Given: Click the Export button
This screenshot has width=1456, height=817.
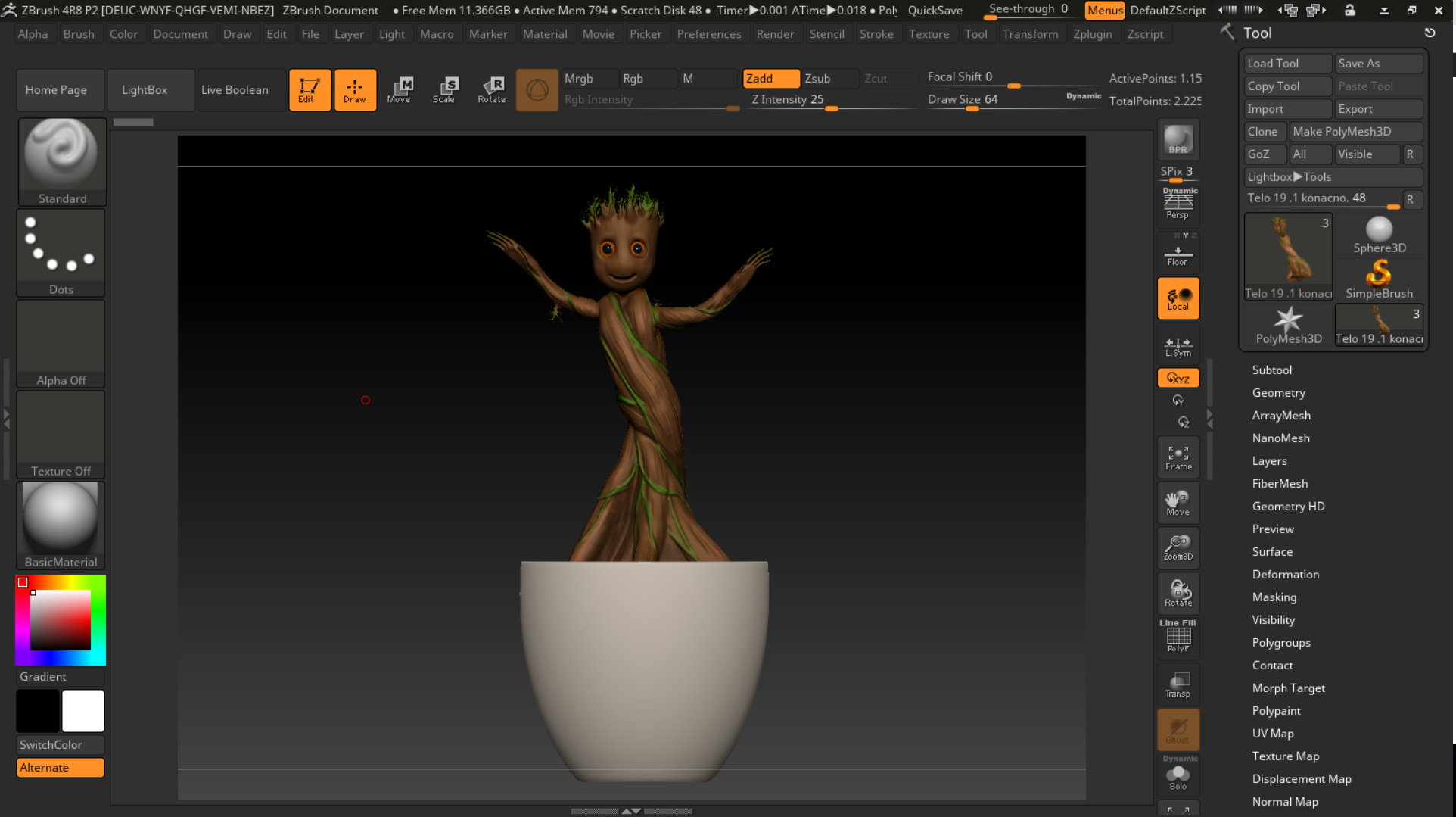Looking at the screenshot, I should [x=1379, y=109].
